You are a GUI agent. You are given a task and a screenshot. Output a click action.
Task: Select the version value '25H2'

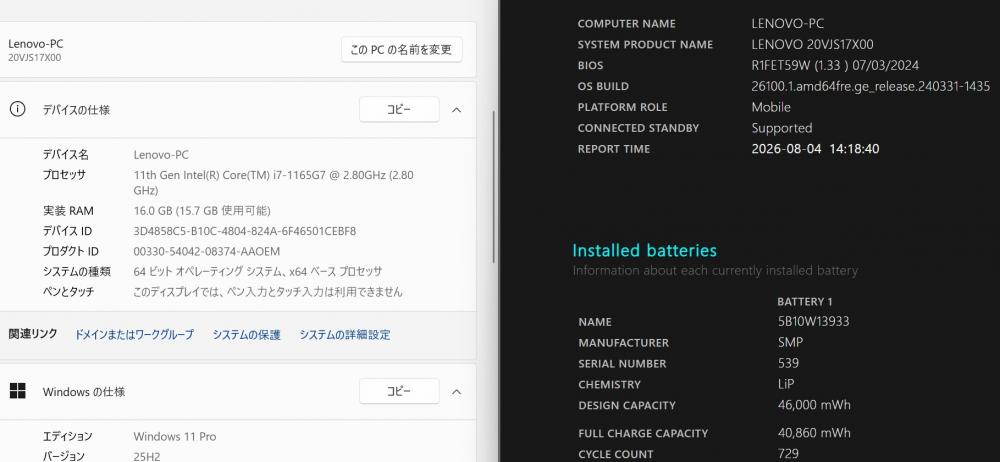pos(147,456)
